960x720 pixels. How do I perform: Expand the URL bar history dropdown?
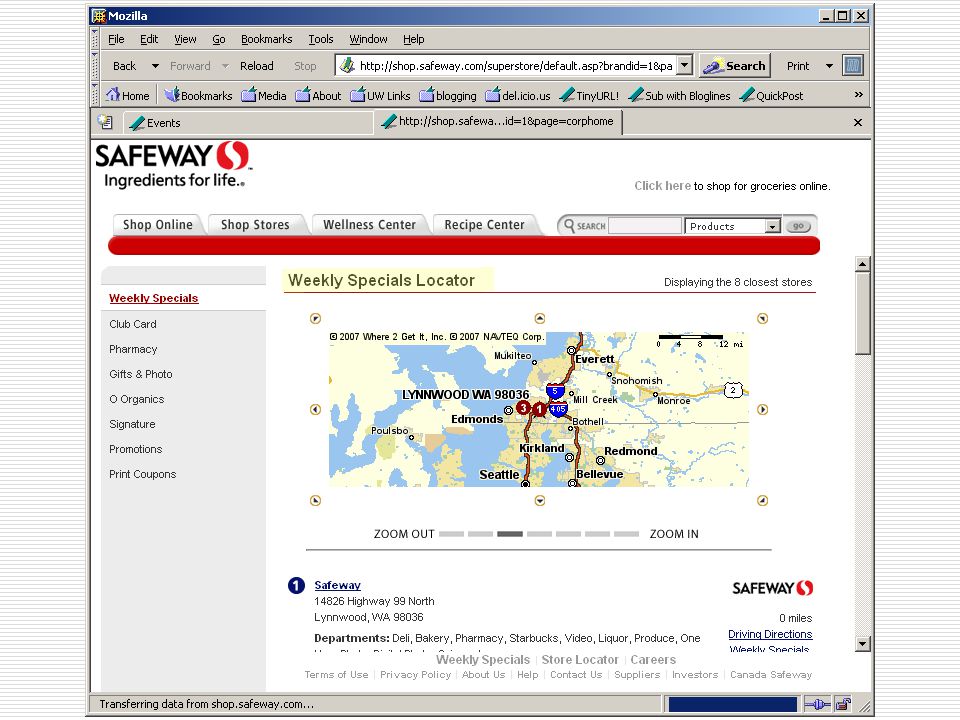pyautogui.click(x=685, y=65)
